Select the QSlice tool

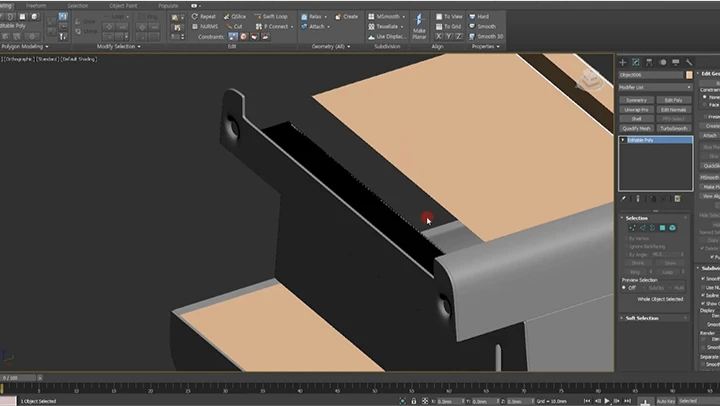coord(235,17)
